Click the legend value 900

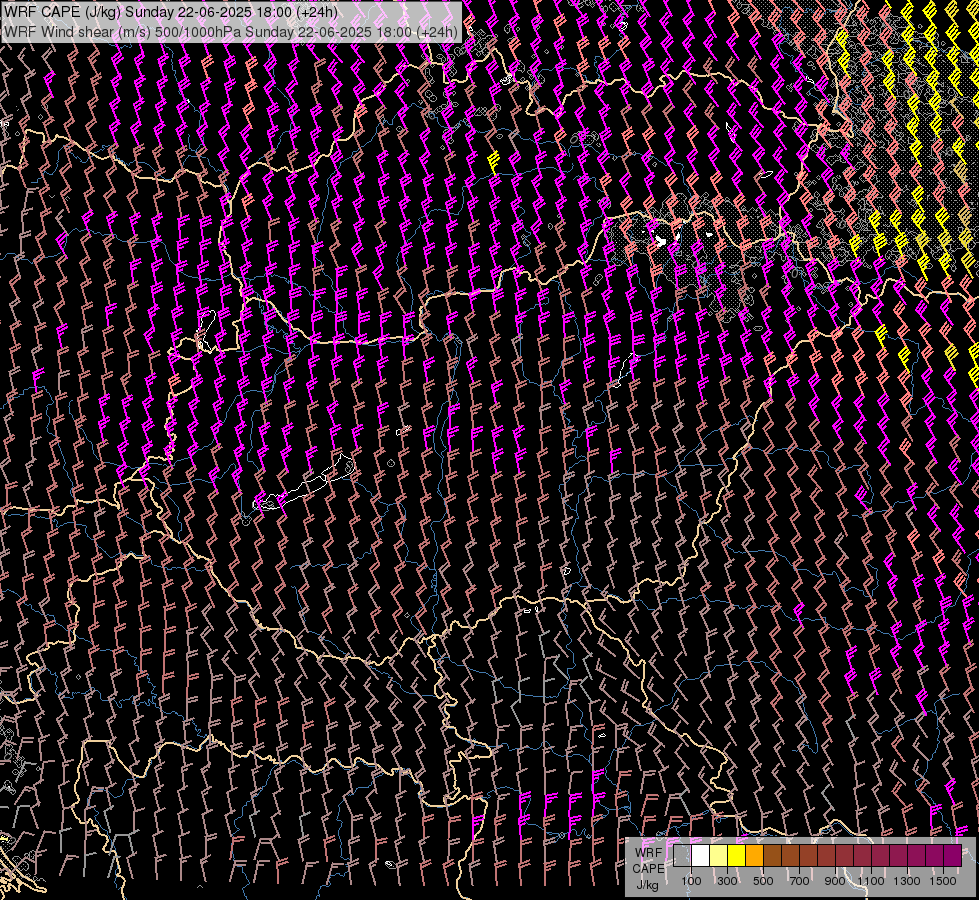tap(835, 881)
